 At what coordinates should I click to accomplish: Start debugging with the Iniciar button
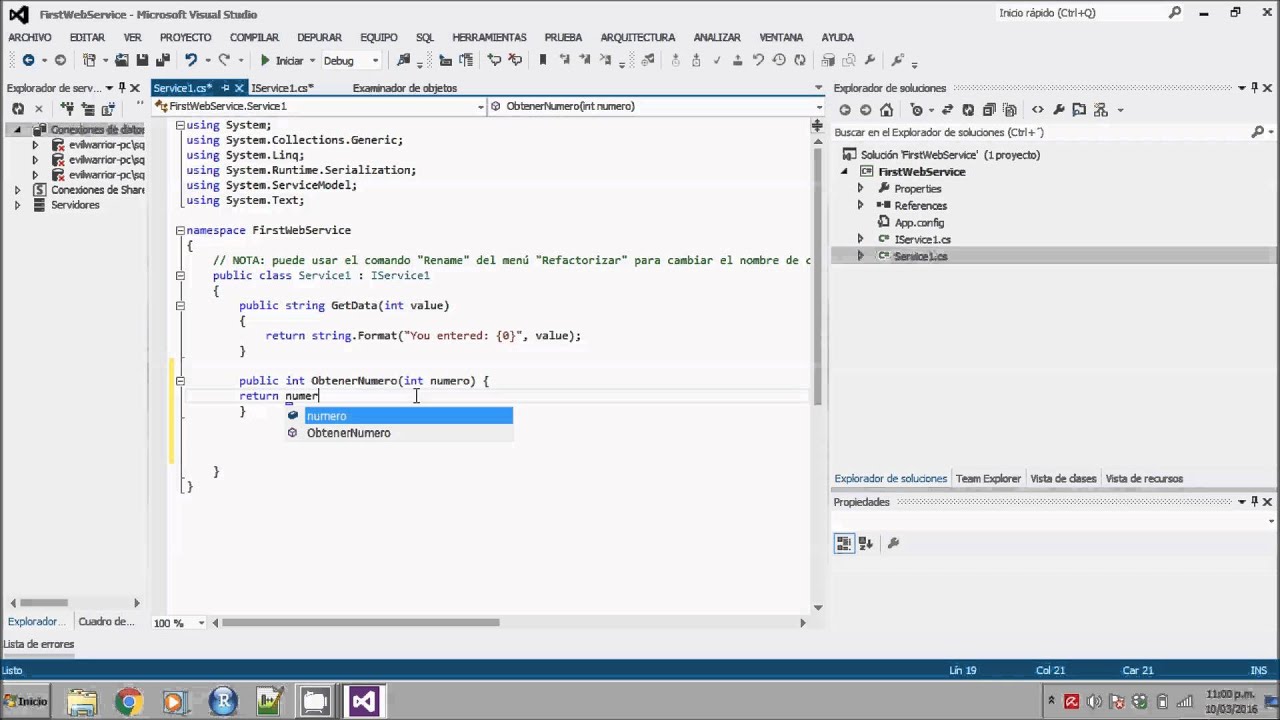[282, 60]
